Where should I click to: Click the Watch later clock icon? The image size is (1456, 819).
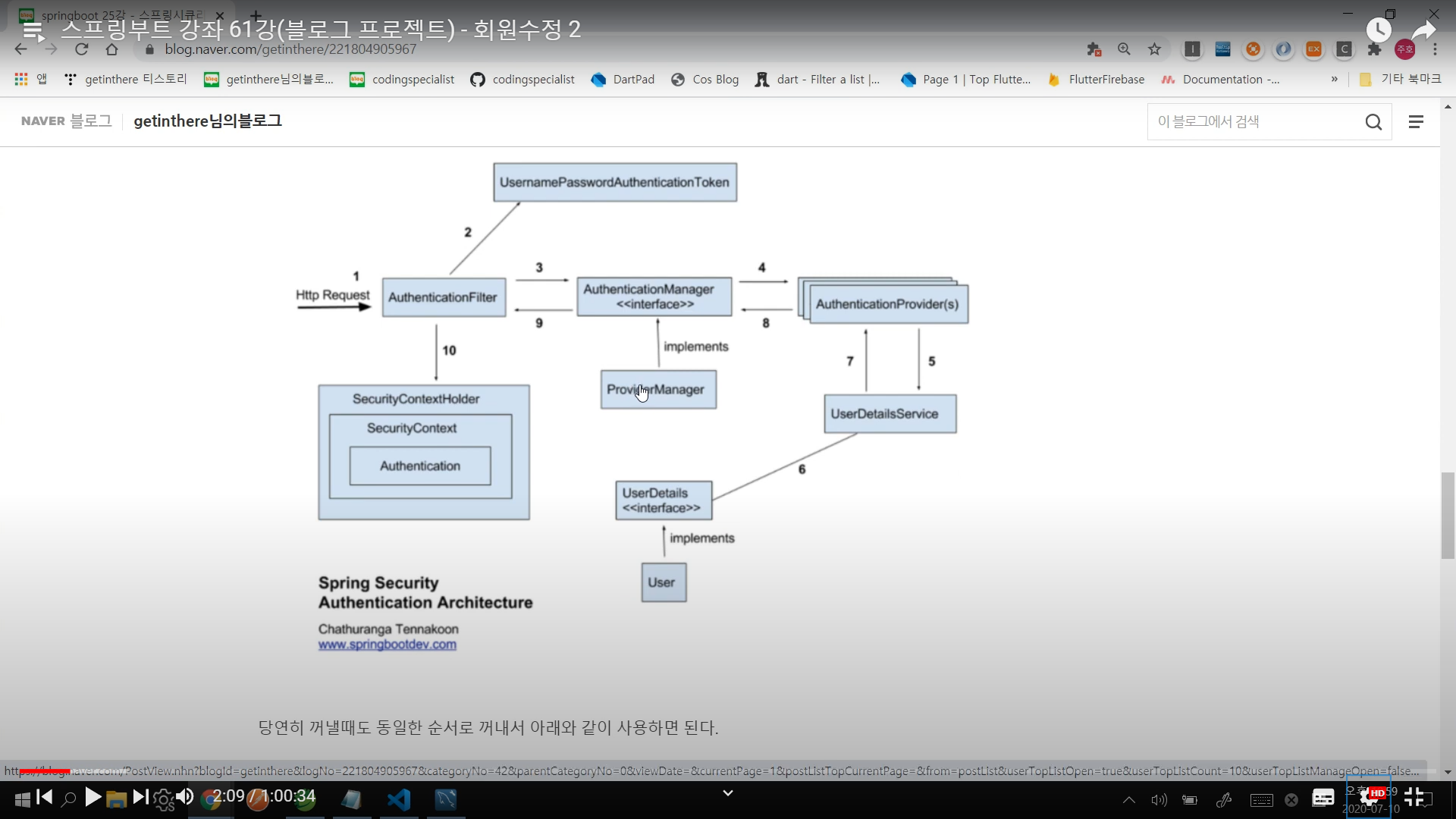click(x=1379, y=30)
